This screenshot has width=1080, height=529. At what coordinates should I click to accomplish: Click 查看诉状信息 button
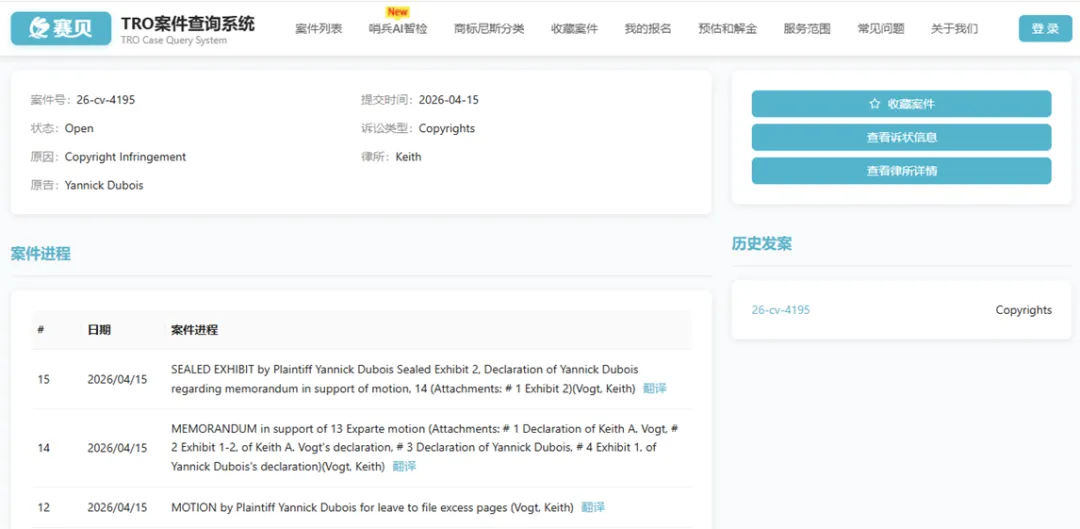pyautogui.click(x=901, y=137)
